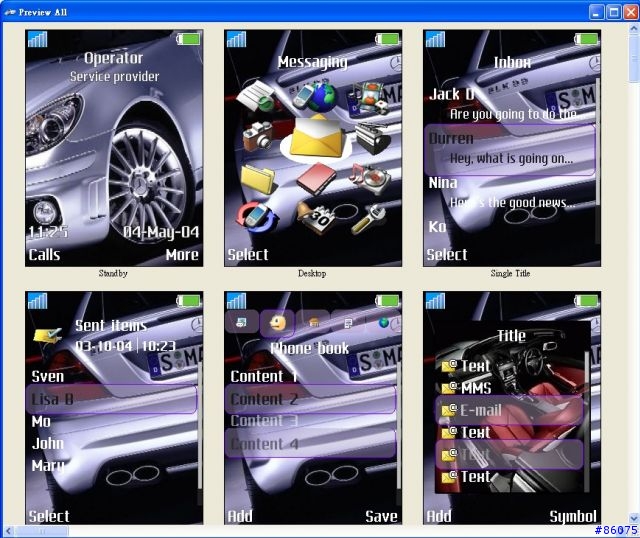Close the Preview All window
Viewport: 640px width, 538px height.
(x=631, y=12)
